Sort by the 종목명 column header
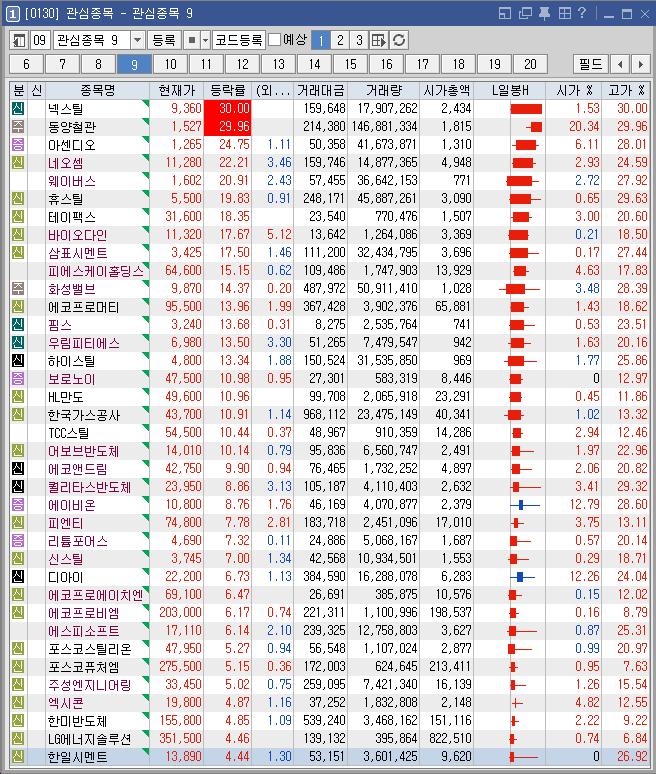656x774 pixels. click(x=97, y=90)
